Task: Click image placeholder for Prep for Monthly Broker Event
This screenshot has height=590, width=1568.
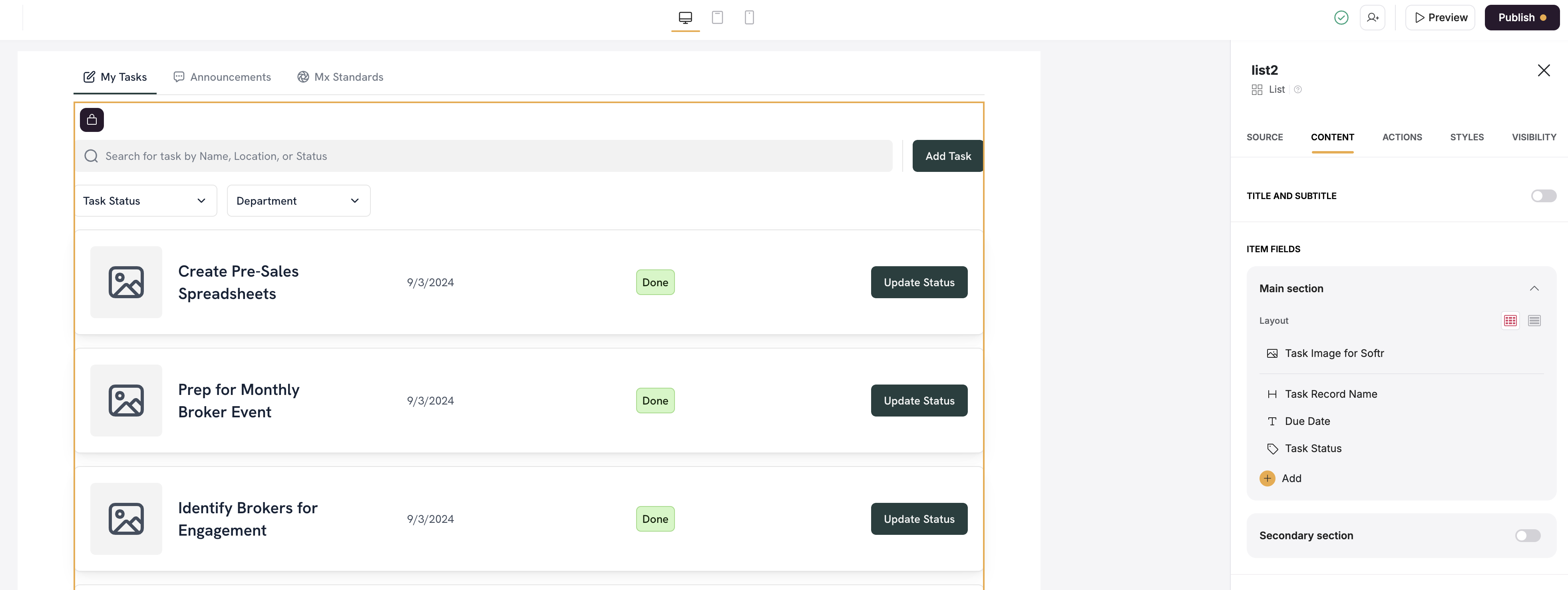Action: (x=126, y=401)
